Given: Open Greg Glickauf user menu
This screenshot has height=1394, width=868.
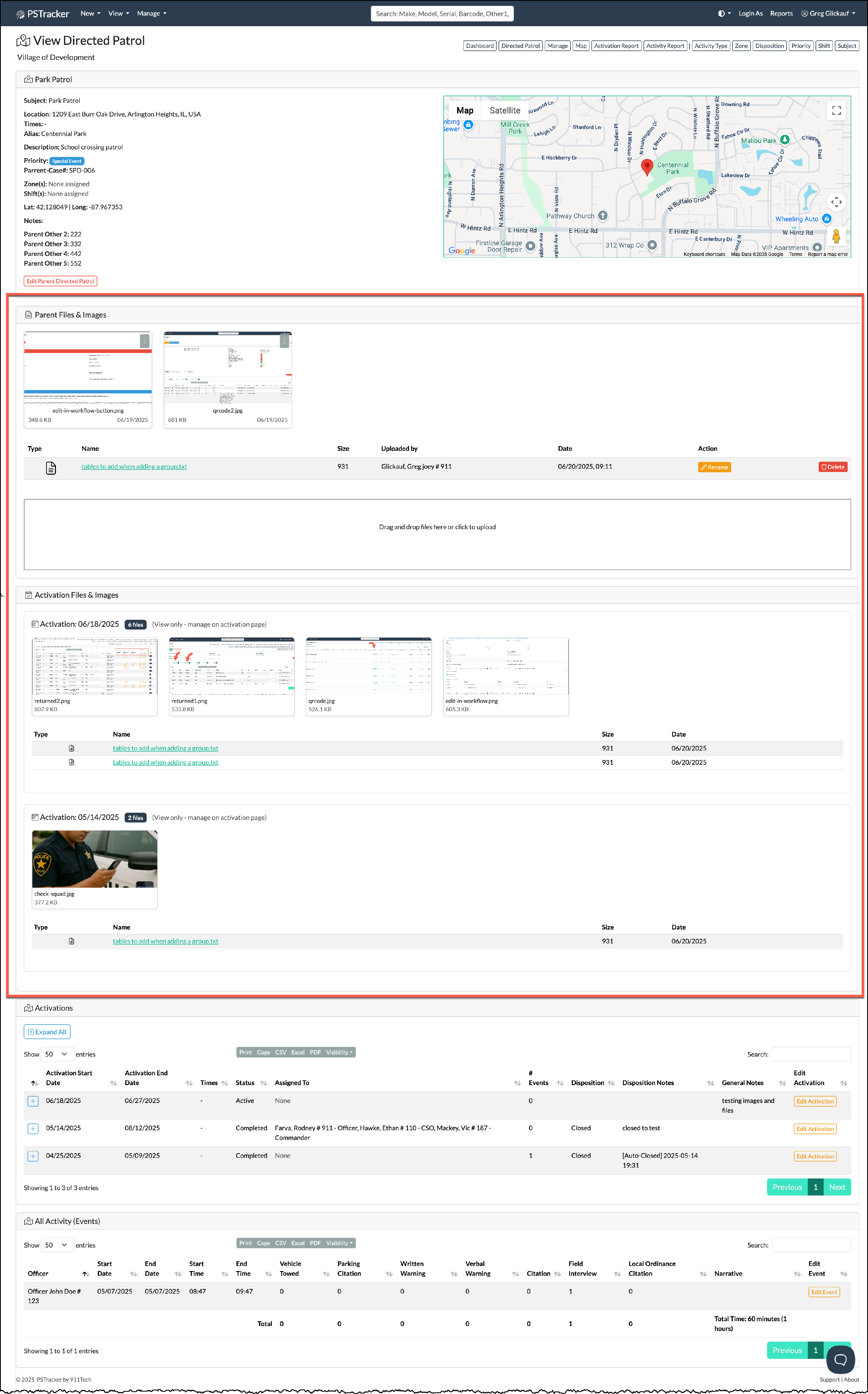Looking at the screenshot, I should [x=830, y=14].
